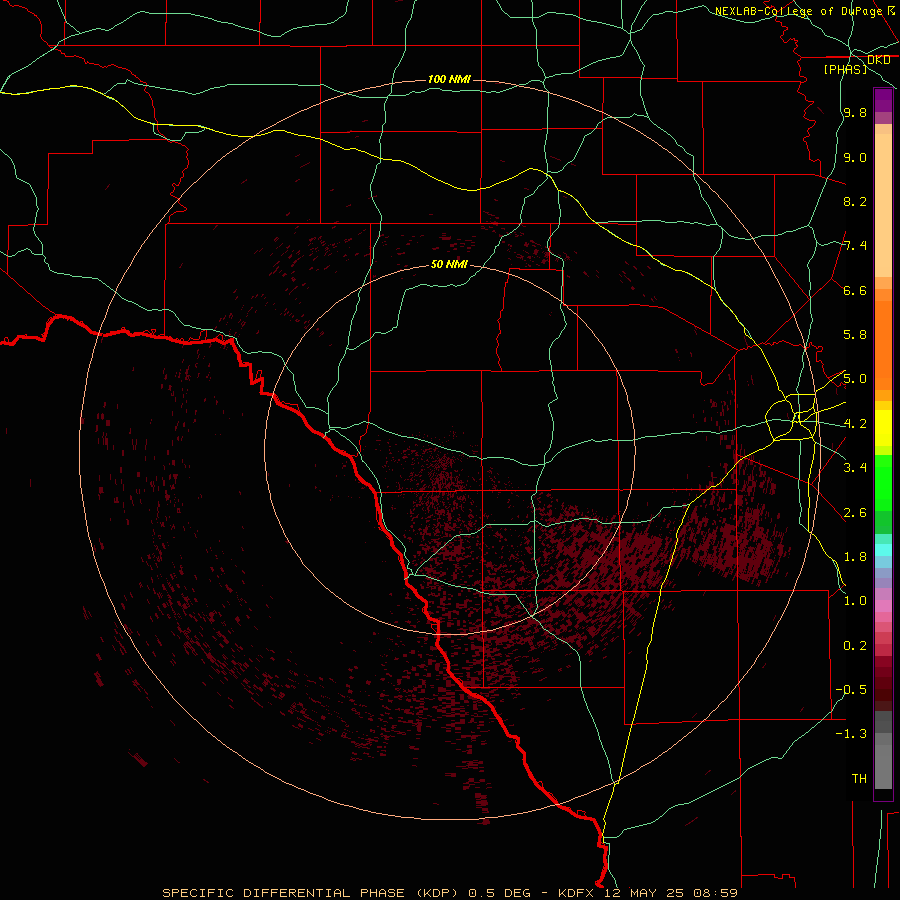Click the 3.4 value on the color scale
Image resolution: width=900 pixels, height=900 pixels.
pos(855,468)
